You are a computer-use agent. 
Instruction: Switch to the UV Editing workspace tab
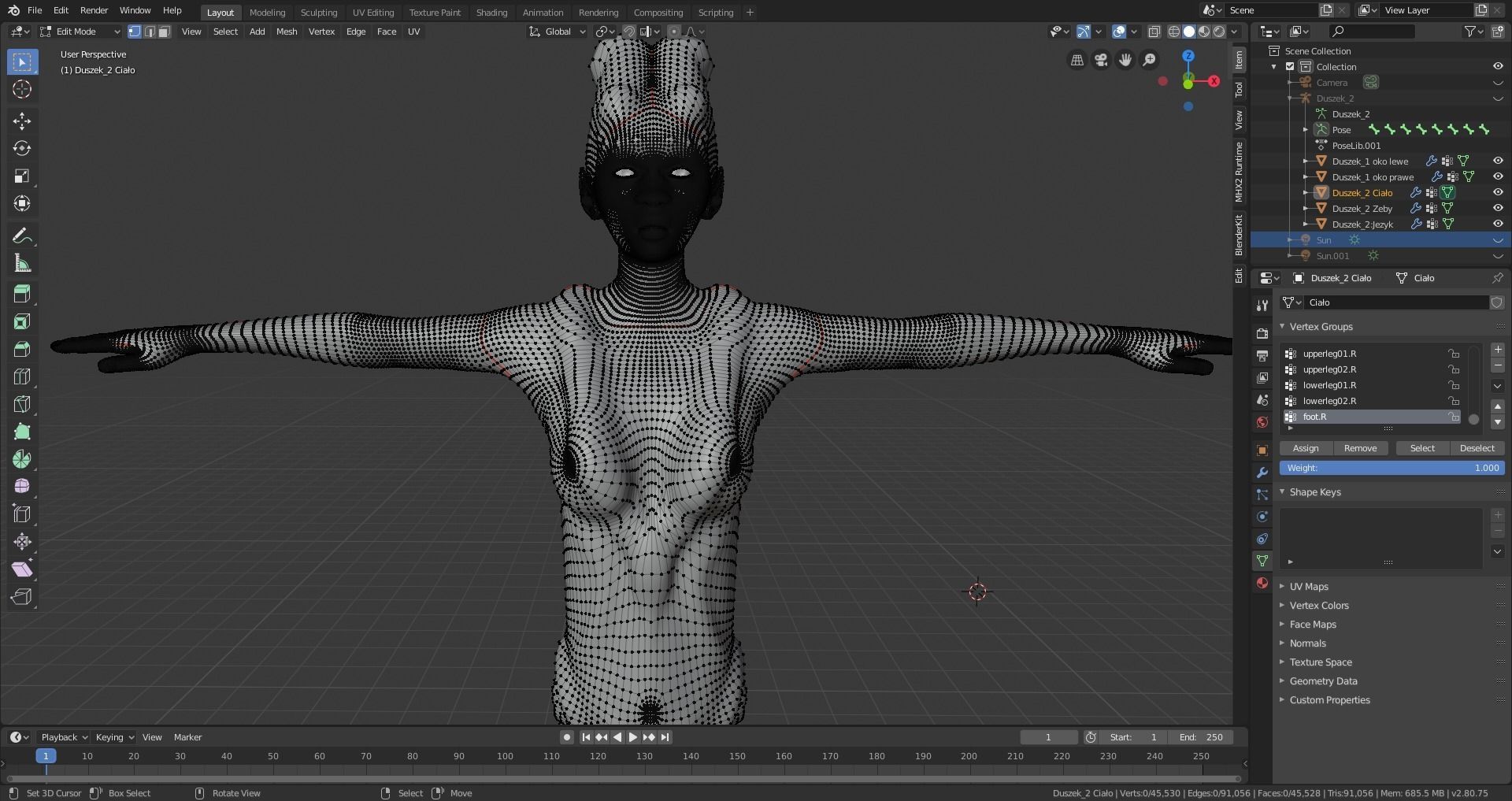[x=373, y=13]
